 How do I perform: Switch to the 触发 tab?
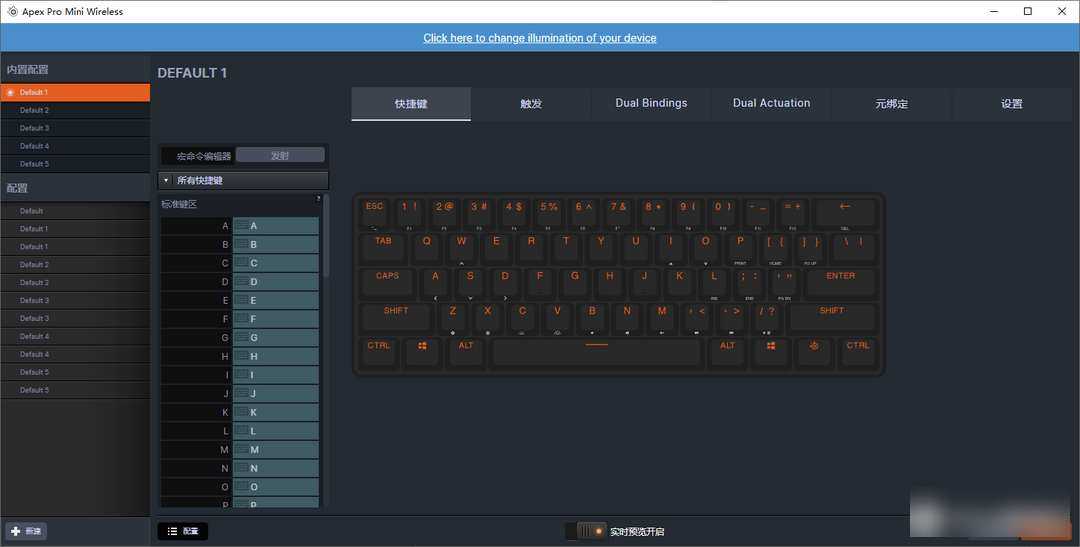coord(531,104)
